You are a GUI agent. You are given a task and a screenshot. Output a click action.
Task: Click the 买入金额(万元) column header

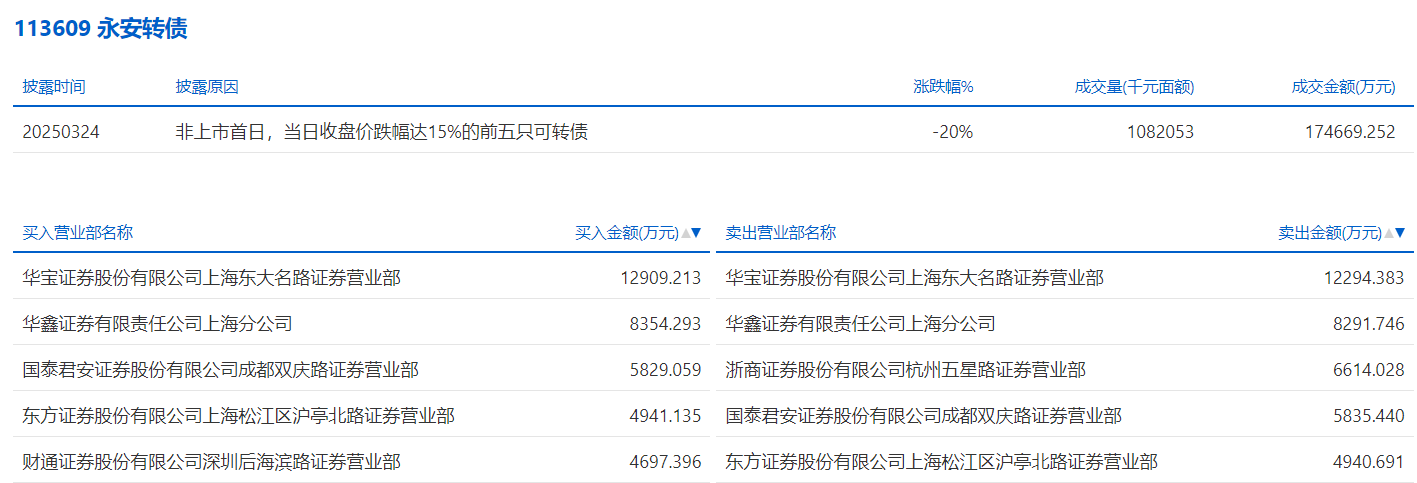pos(626,233)
